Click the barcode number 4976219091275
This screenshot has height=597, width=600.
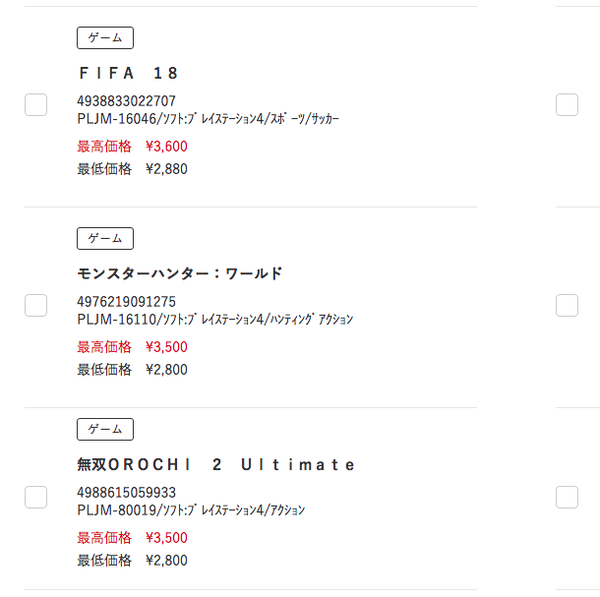click(126, 302)
